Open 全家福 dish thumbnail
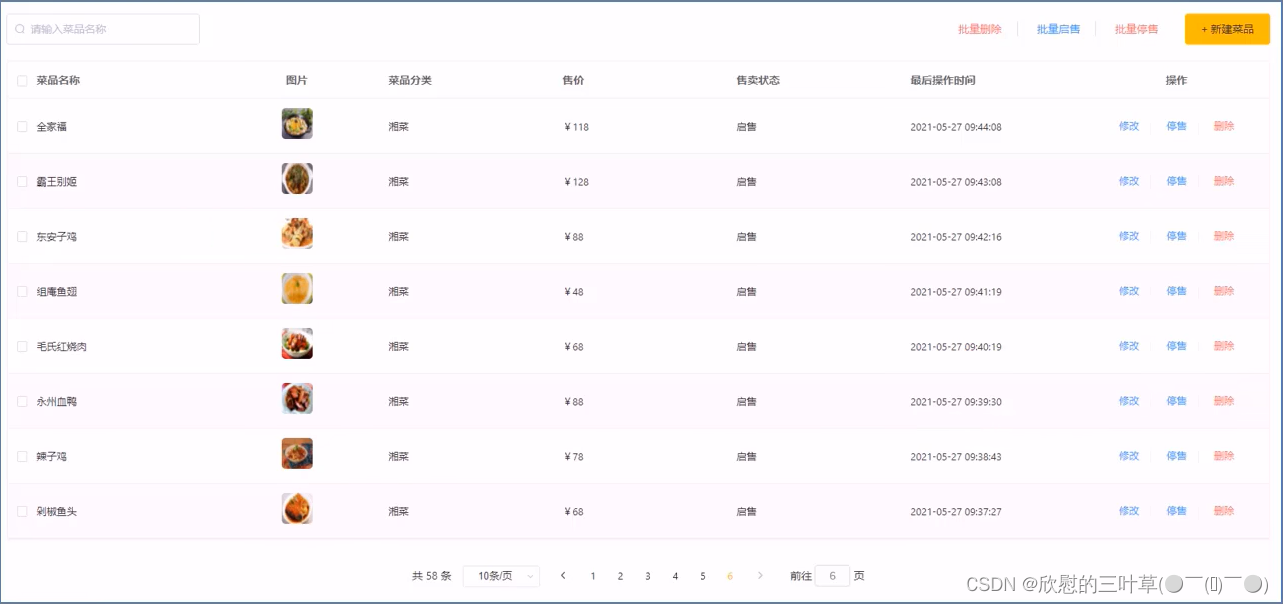Image resolution: width=1283 pixels, height=604 pixels. [297, 124]
